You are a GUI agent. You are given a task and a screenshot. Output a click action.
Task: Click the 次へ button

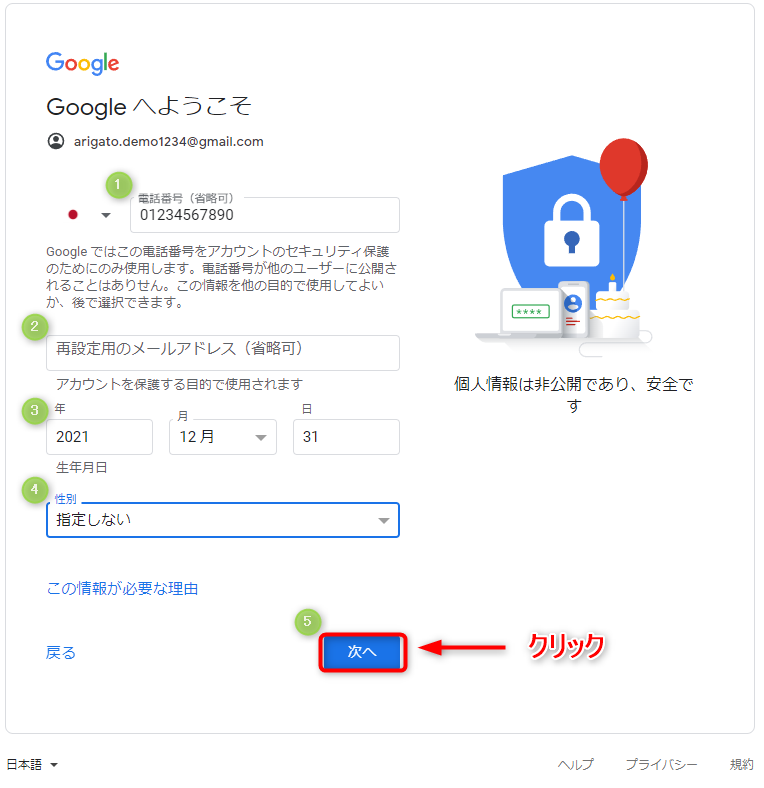pos(362,652)
